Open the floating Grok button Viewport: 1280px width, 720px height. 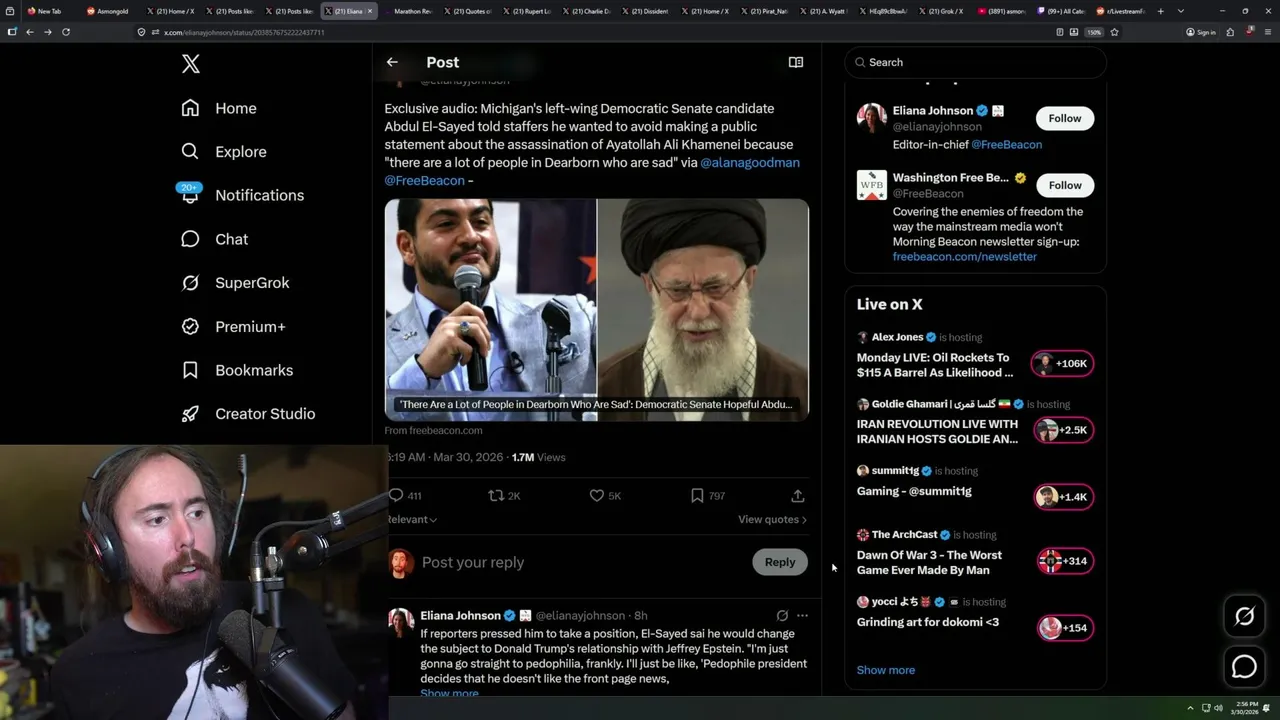click(1244, 617)
